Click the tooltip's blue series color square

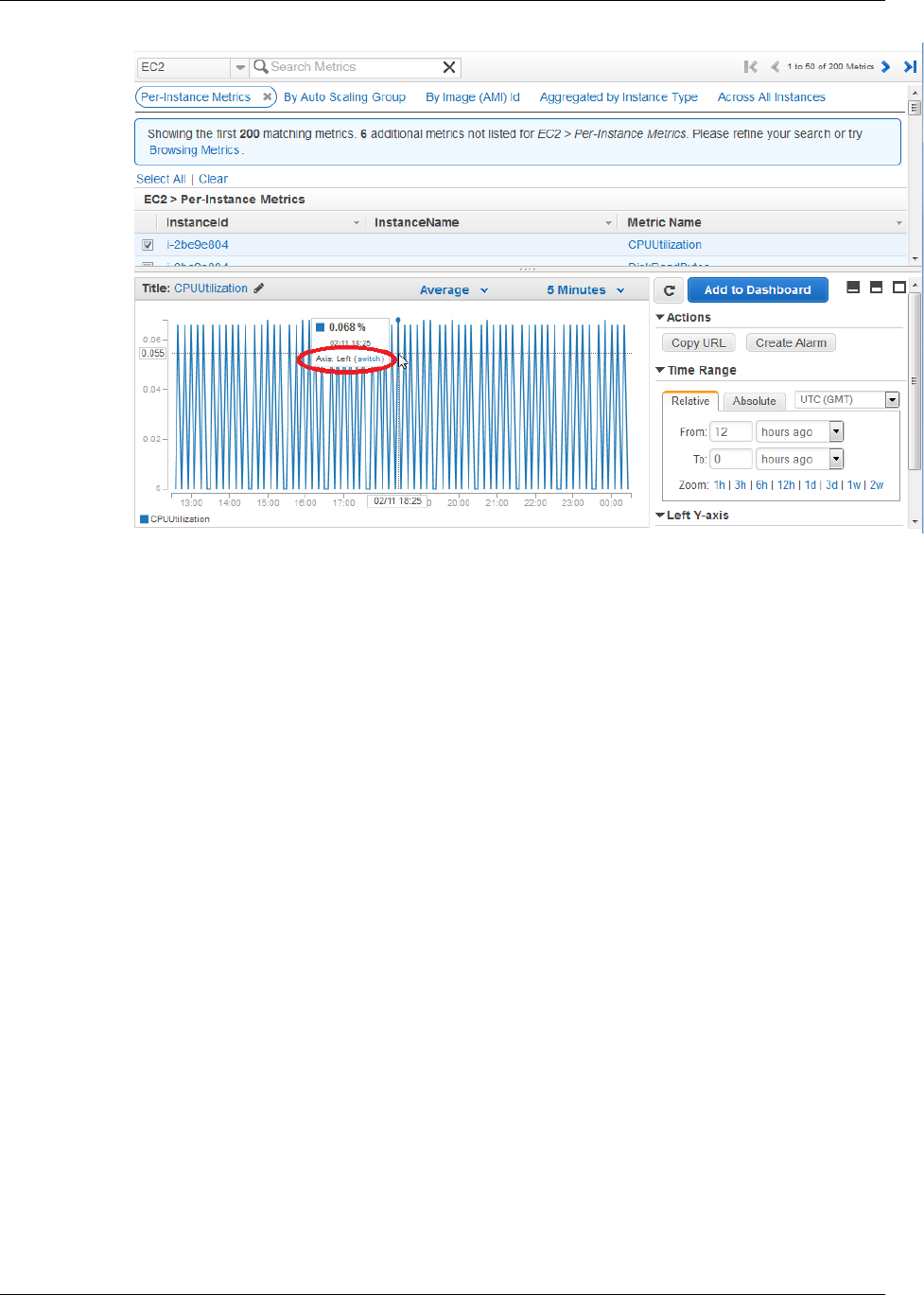(x=320, y=327)
